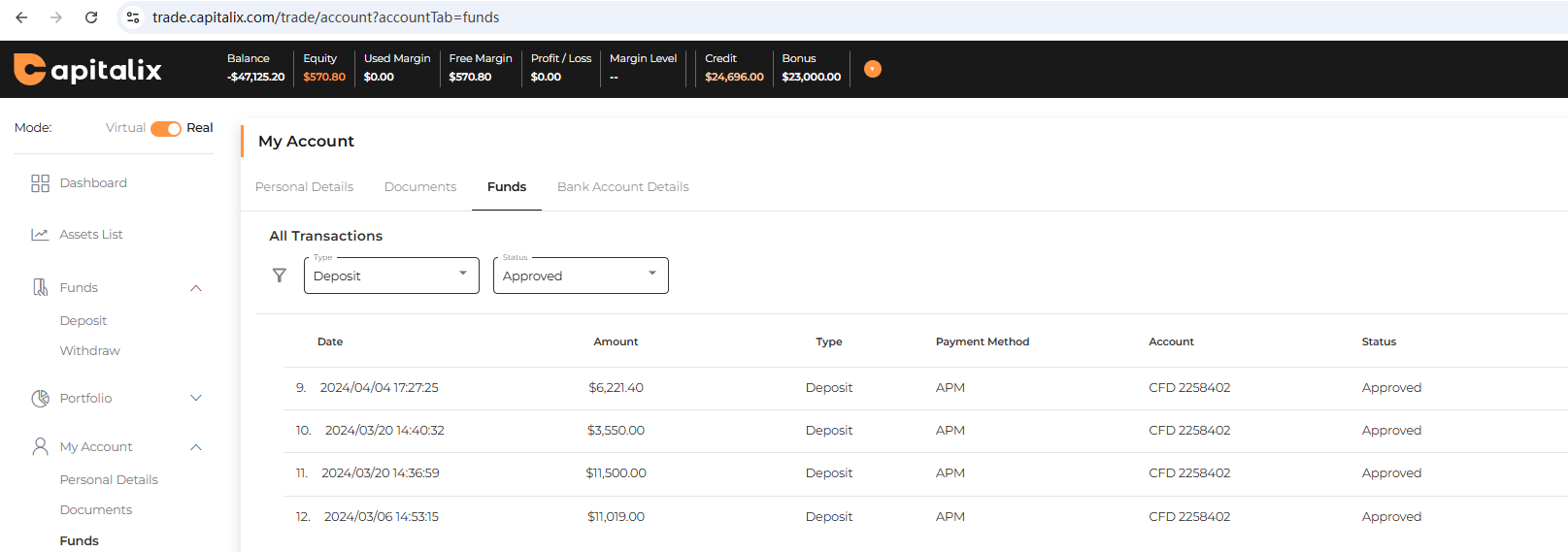Viewport: 1568px width, 552px height.
Task: Switch to the Personal Details tab
Action: tap(304, 187)
